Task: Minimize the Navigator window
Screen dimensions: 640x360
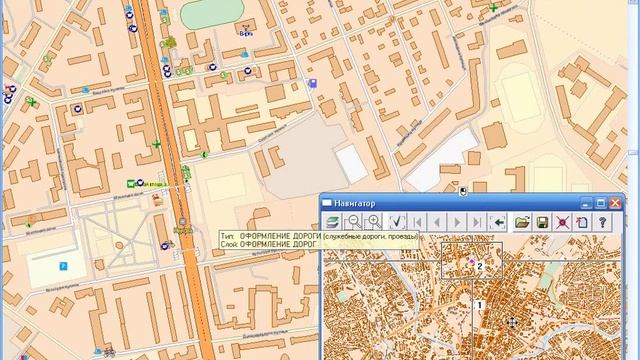Action: point(586,203)
